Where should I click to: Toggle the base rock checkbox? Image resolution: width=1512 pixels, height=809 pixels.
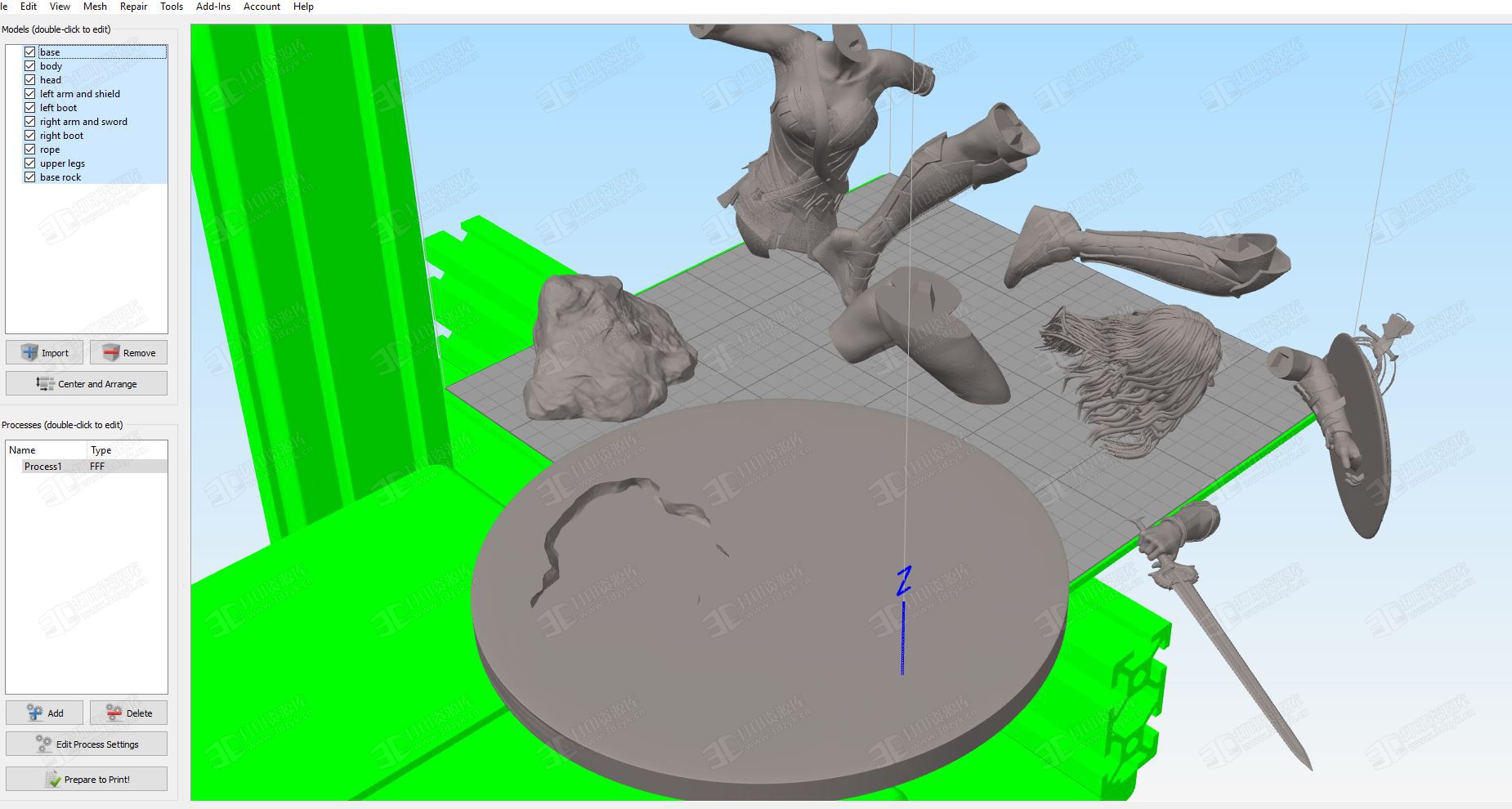30,177
